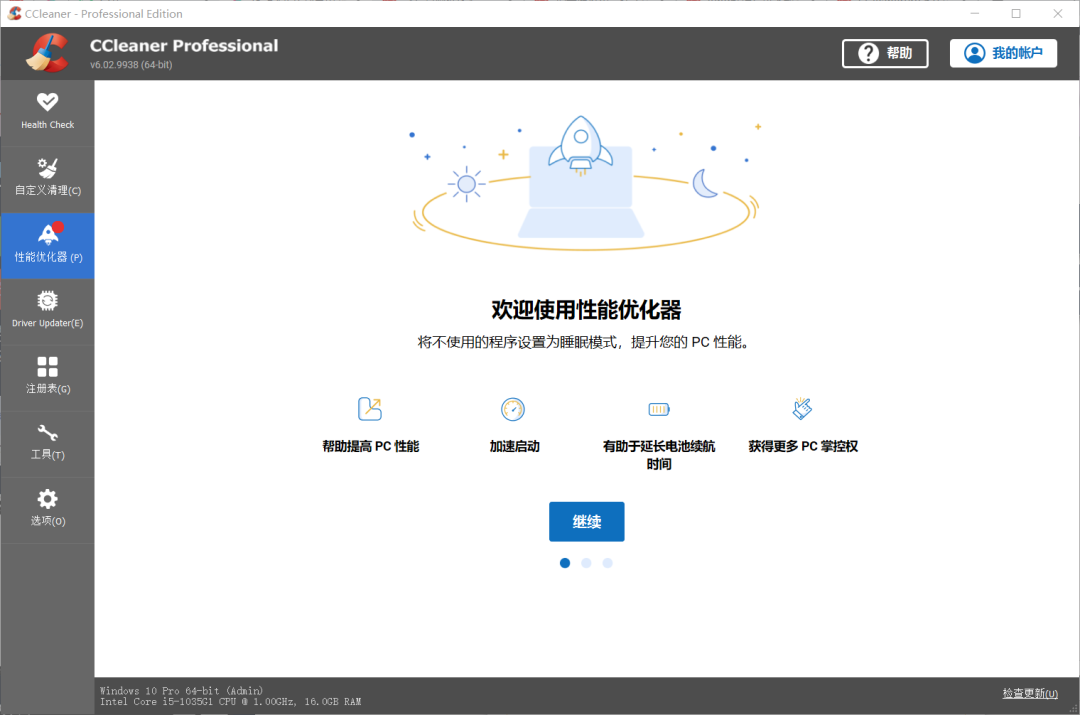Open 注册表 registry section
The image size is (1080, 715).
[x=48, y=378]
